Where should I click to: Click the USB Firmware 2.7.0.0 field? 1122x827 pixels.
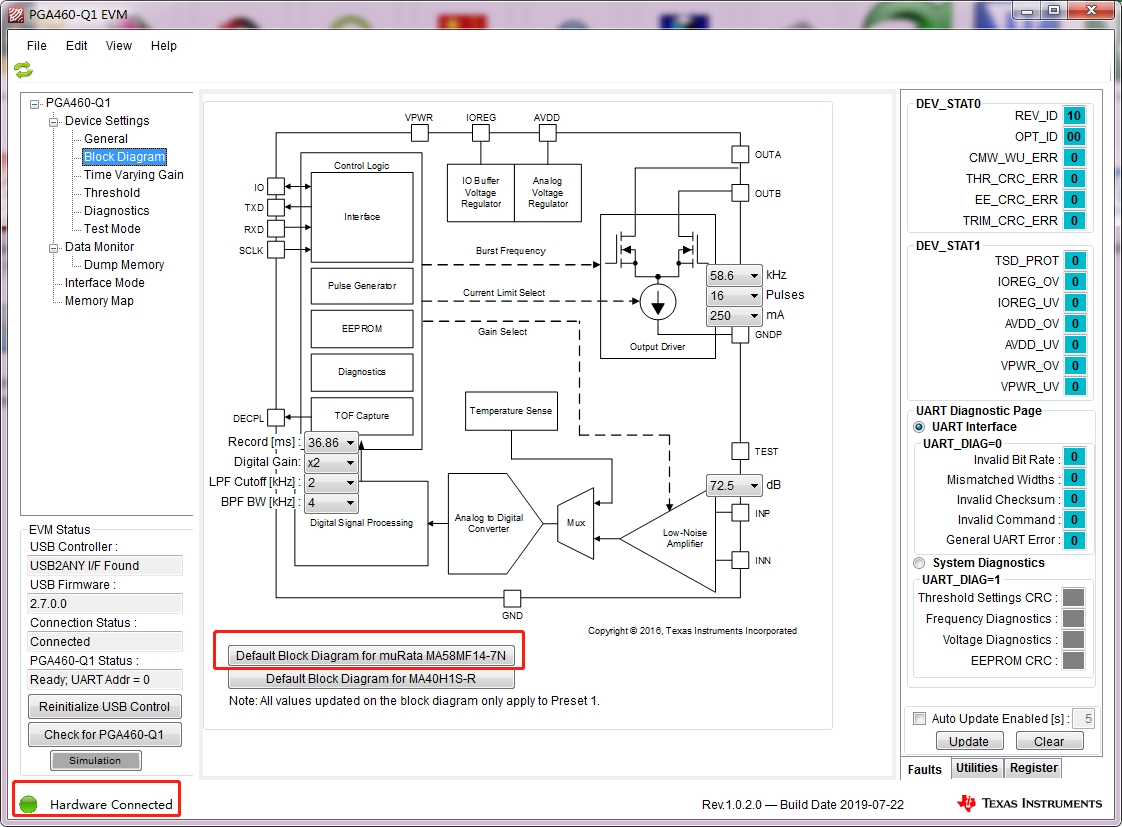coord(104,604)
